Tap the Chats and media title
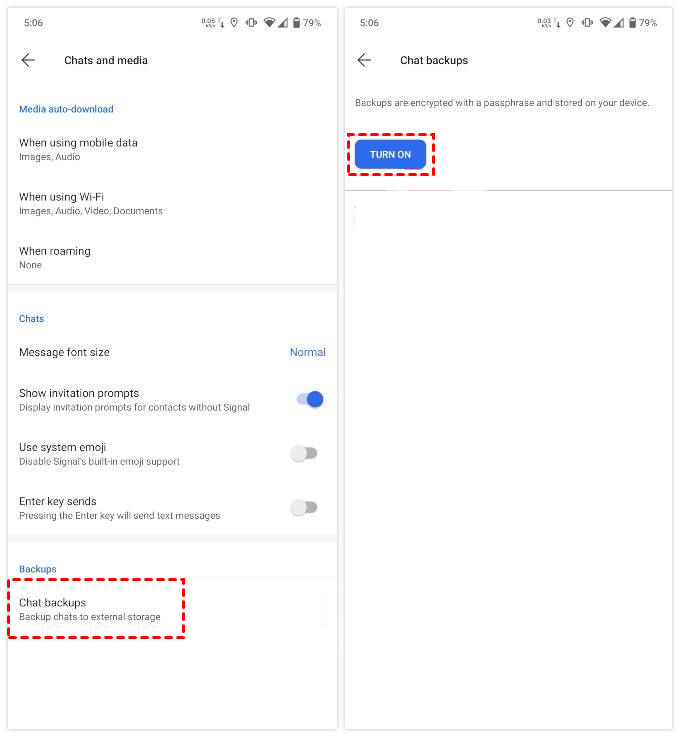680x737 pixels. [106, 60]
